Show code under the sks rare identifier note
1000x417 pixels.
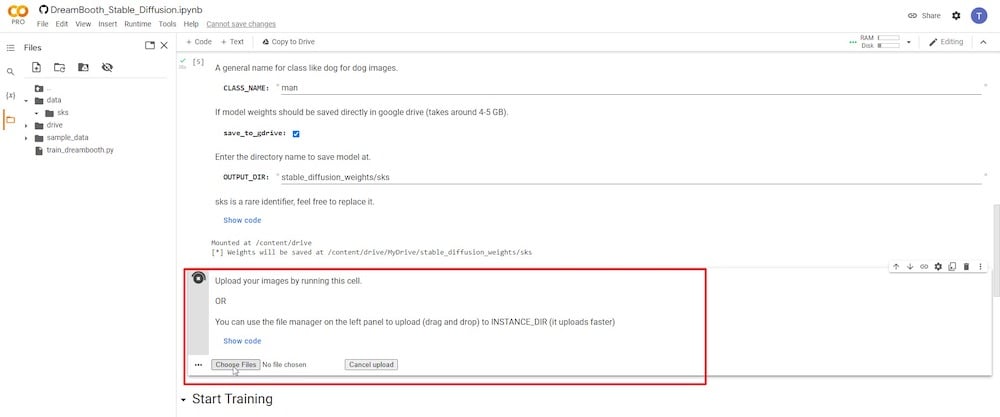tap(242, 221)
